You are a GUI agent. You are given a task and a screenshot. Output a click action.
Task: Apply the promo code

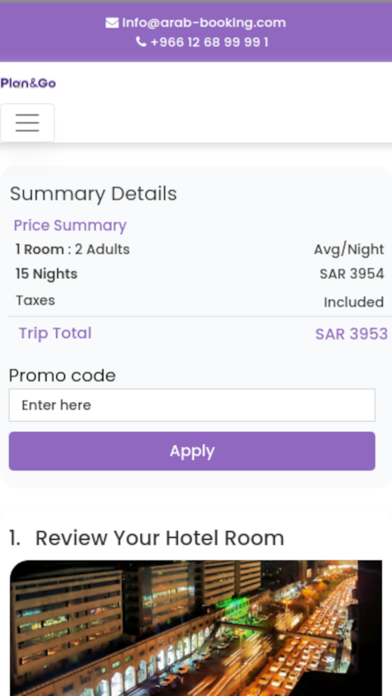(192, 451)
